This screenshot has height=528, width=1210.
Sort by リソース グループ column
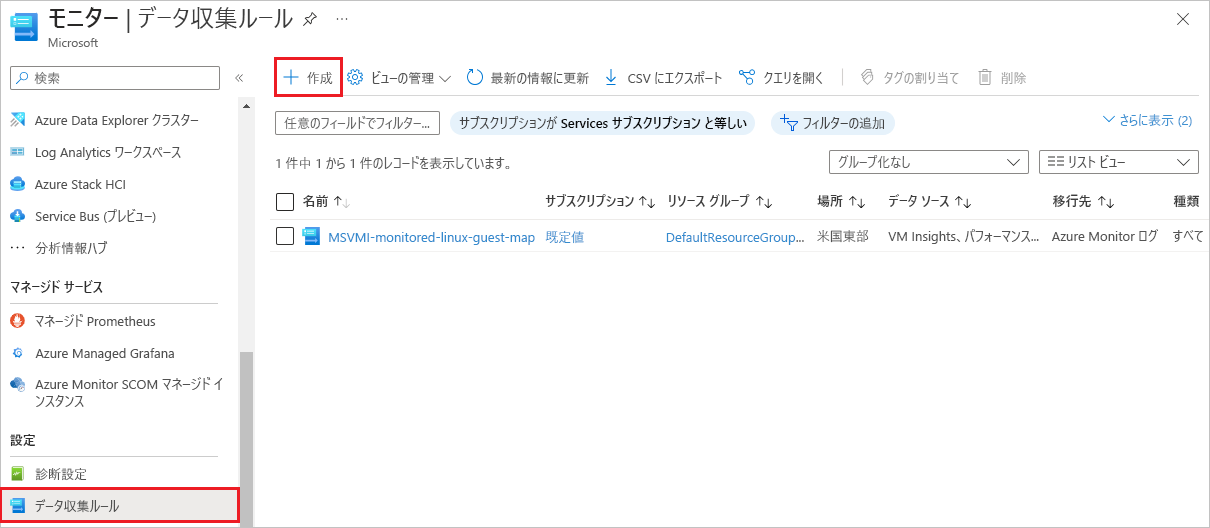point(719,202)
